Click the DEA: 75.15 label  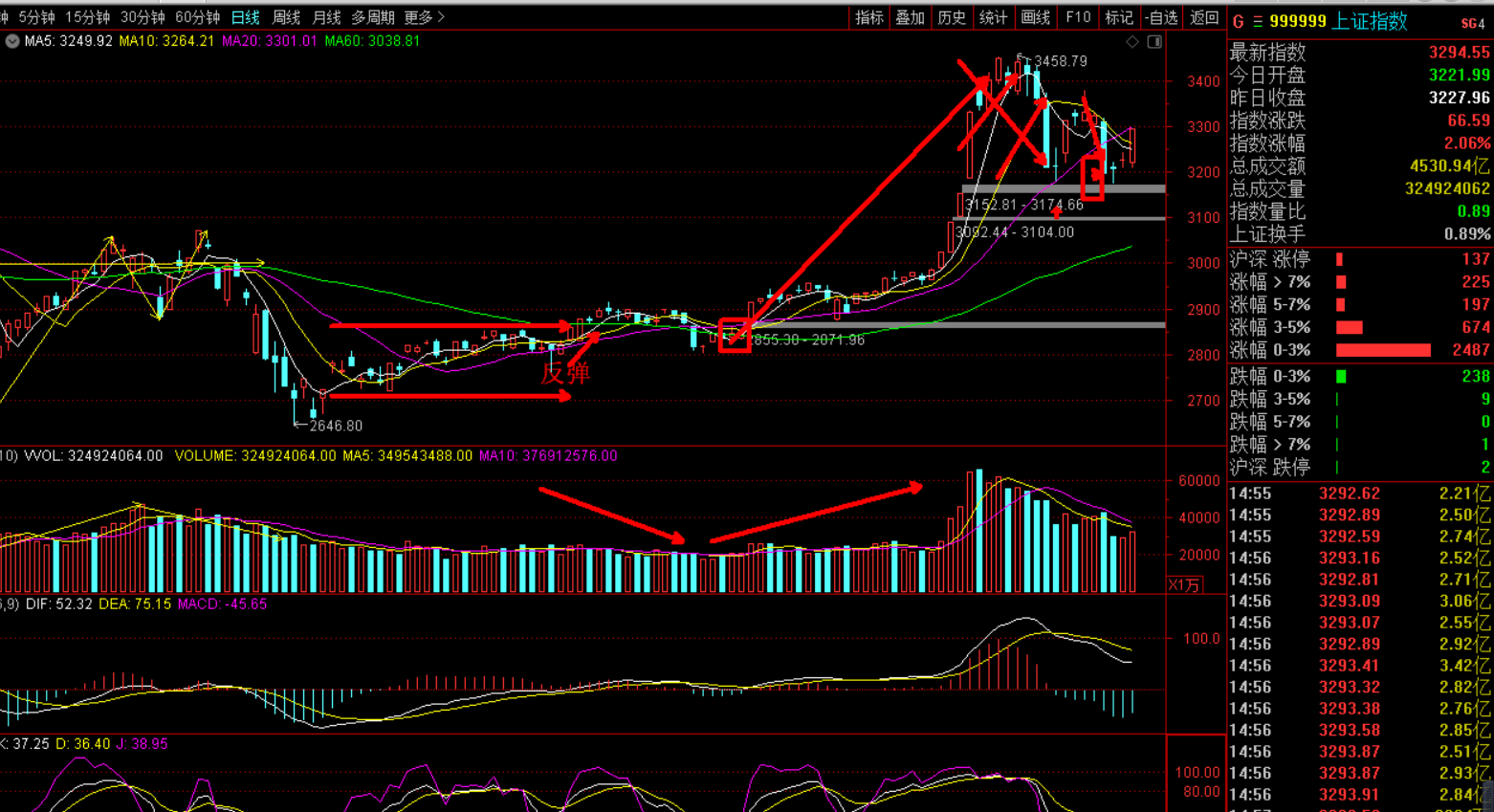(x=135, y=604)
